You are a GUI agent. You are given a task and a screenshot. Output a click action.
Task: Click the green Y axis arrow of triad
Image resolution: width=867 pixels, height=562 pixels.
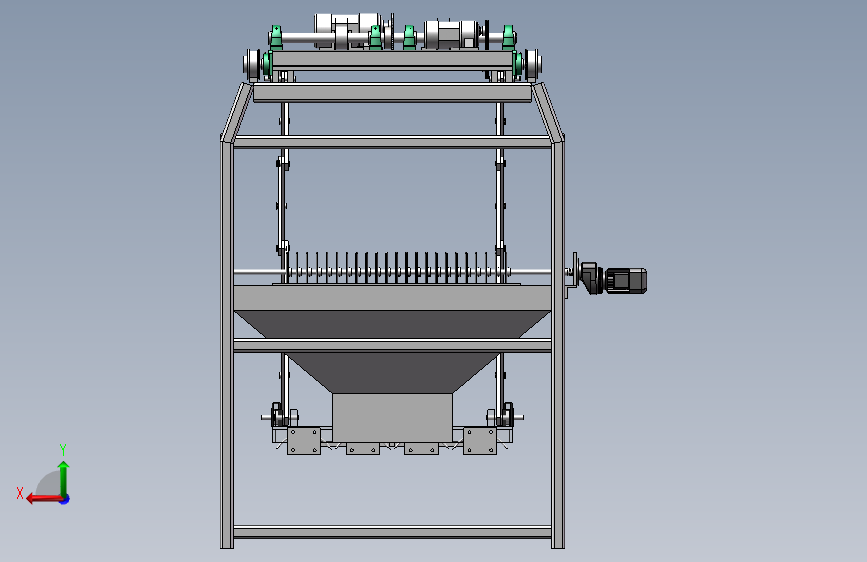(x=64, y=477)
